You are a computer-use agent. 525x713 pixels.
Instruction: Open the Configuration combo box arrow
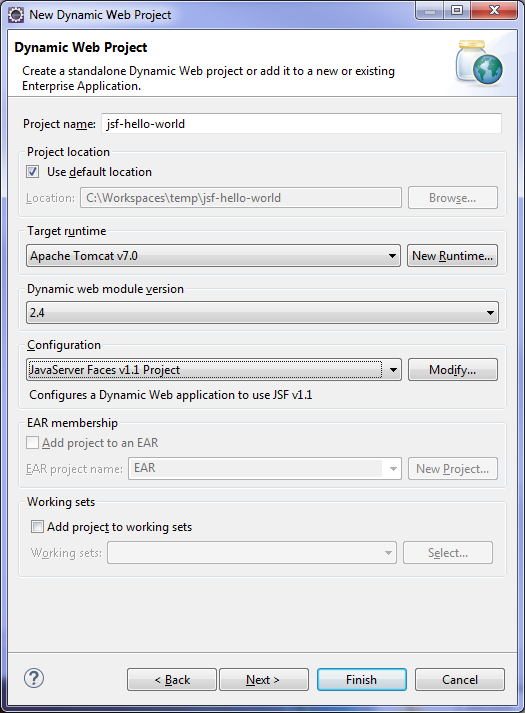pyautogui.click(x=393, y=370)
